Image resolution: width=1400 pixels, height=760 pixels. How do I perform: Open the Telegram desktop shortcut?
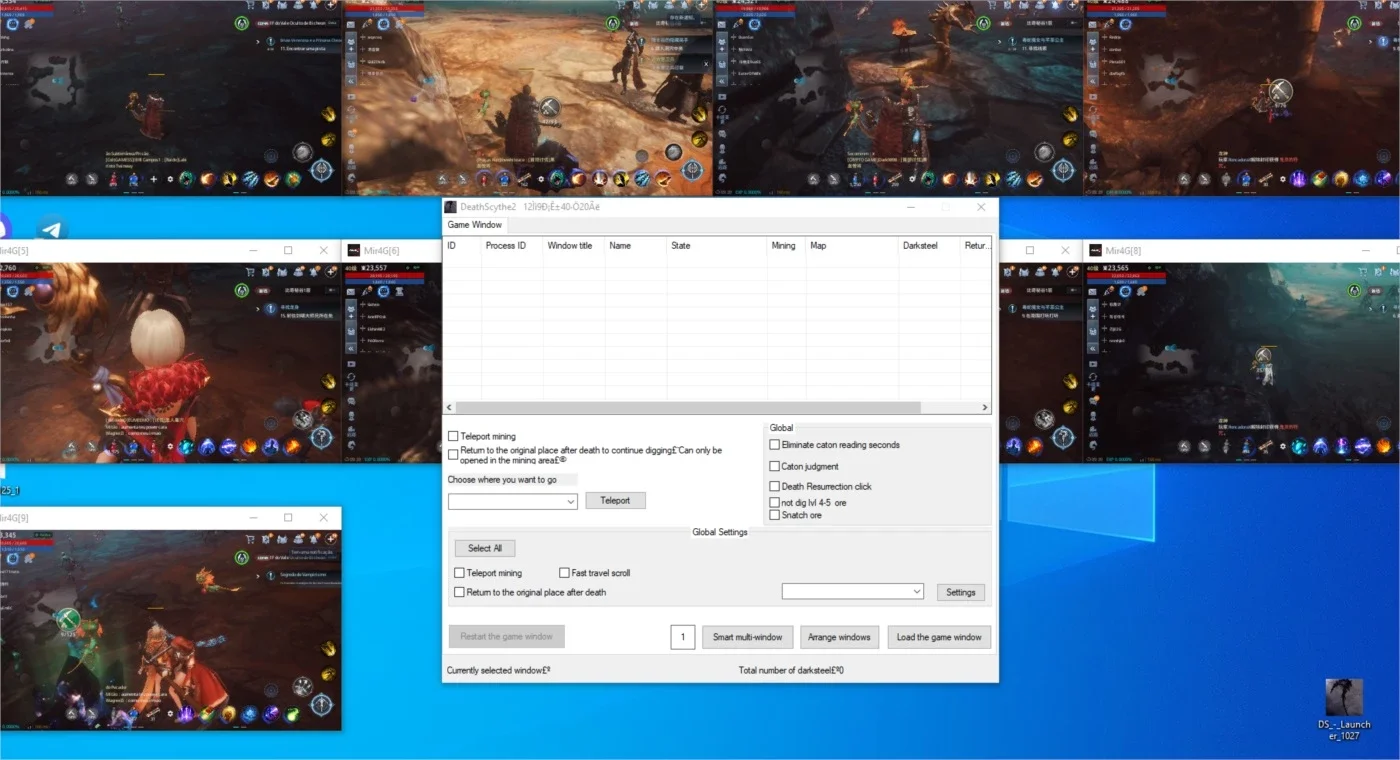(52, 228)
